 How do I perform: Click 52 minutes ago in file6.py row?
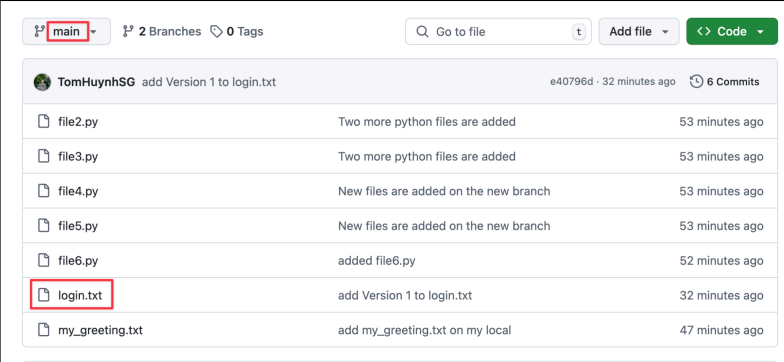pos(722,260)
